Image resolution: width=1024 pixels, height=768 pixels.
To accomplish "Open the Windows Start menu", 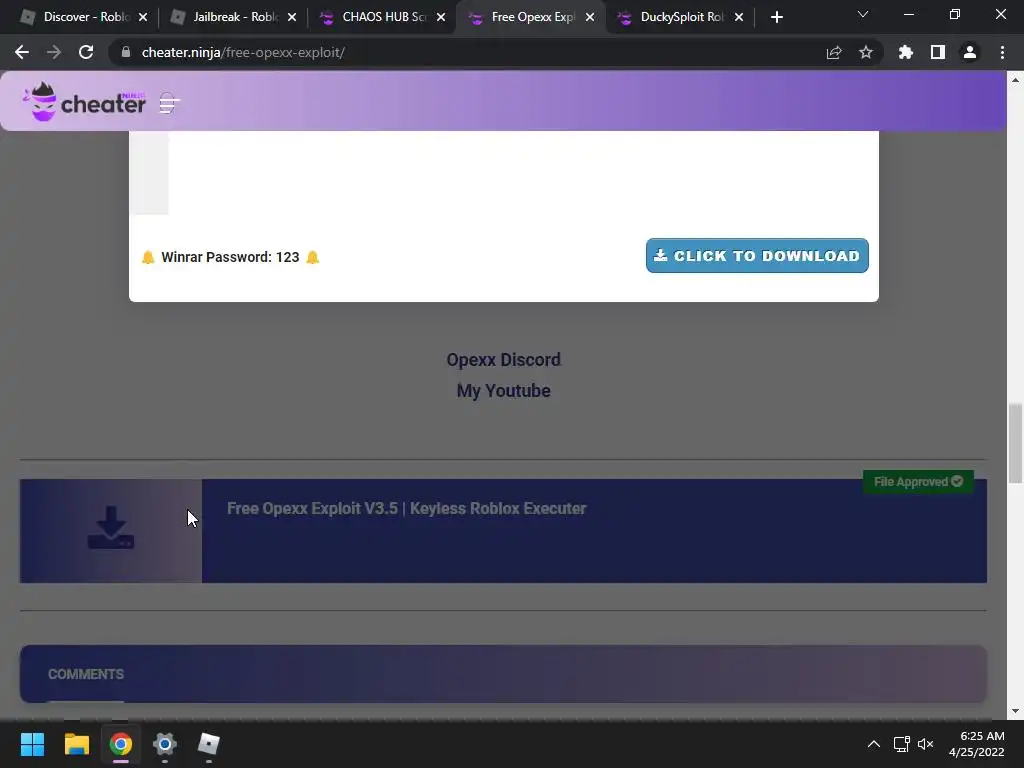I will pos(32,744).
